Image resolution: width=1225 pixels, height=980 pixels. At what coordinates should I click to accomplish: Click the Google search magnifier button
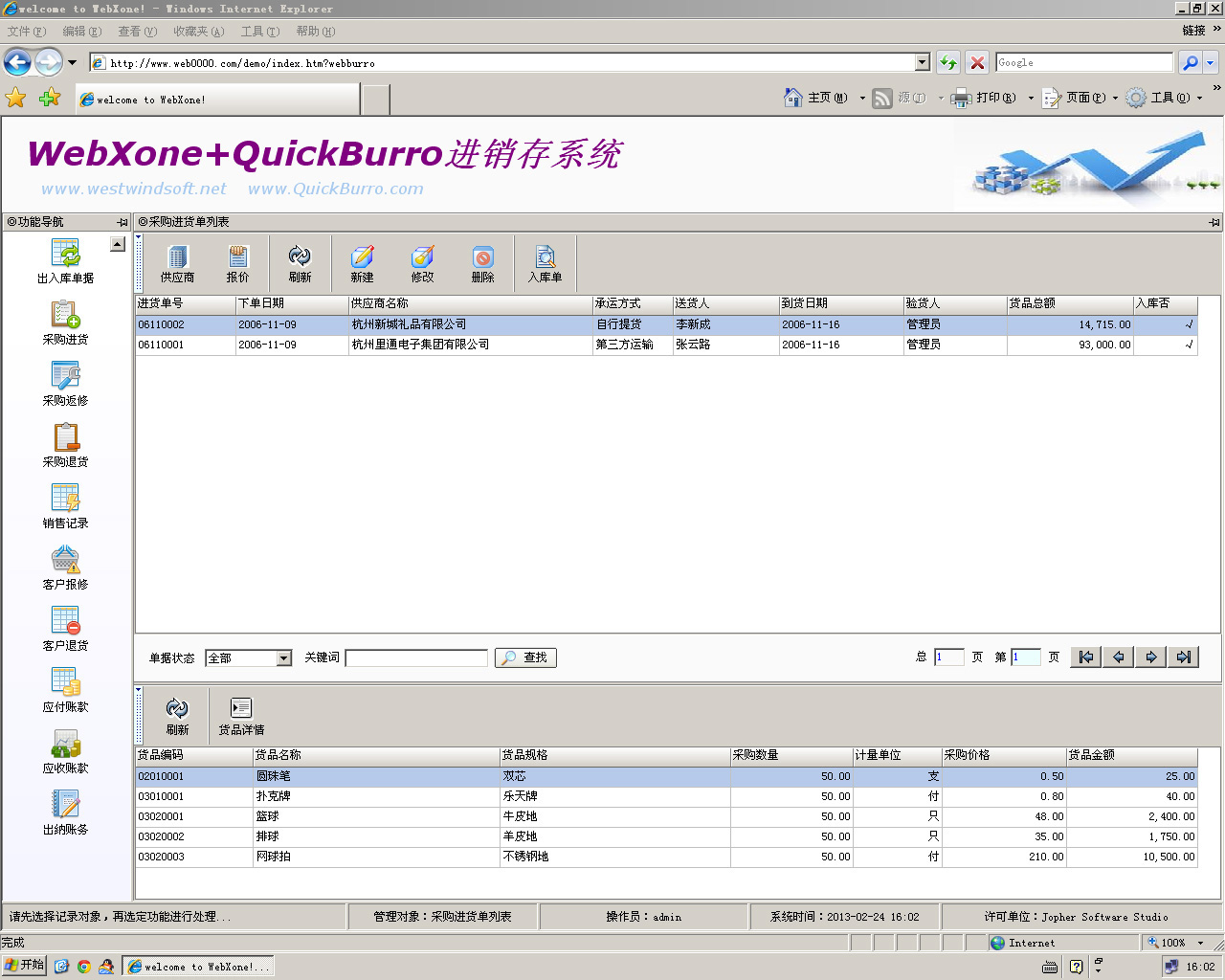(x=1190, y=62)
